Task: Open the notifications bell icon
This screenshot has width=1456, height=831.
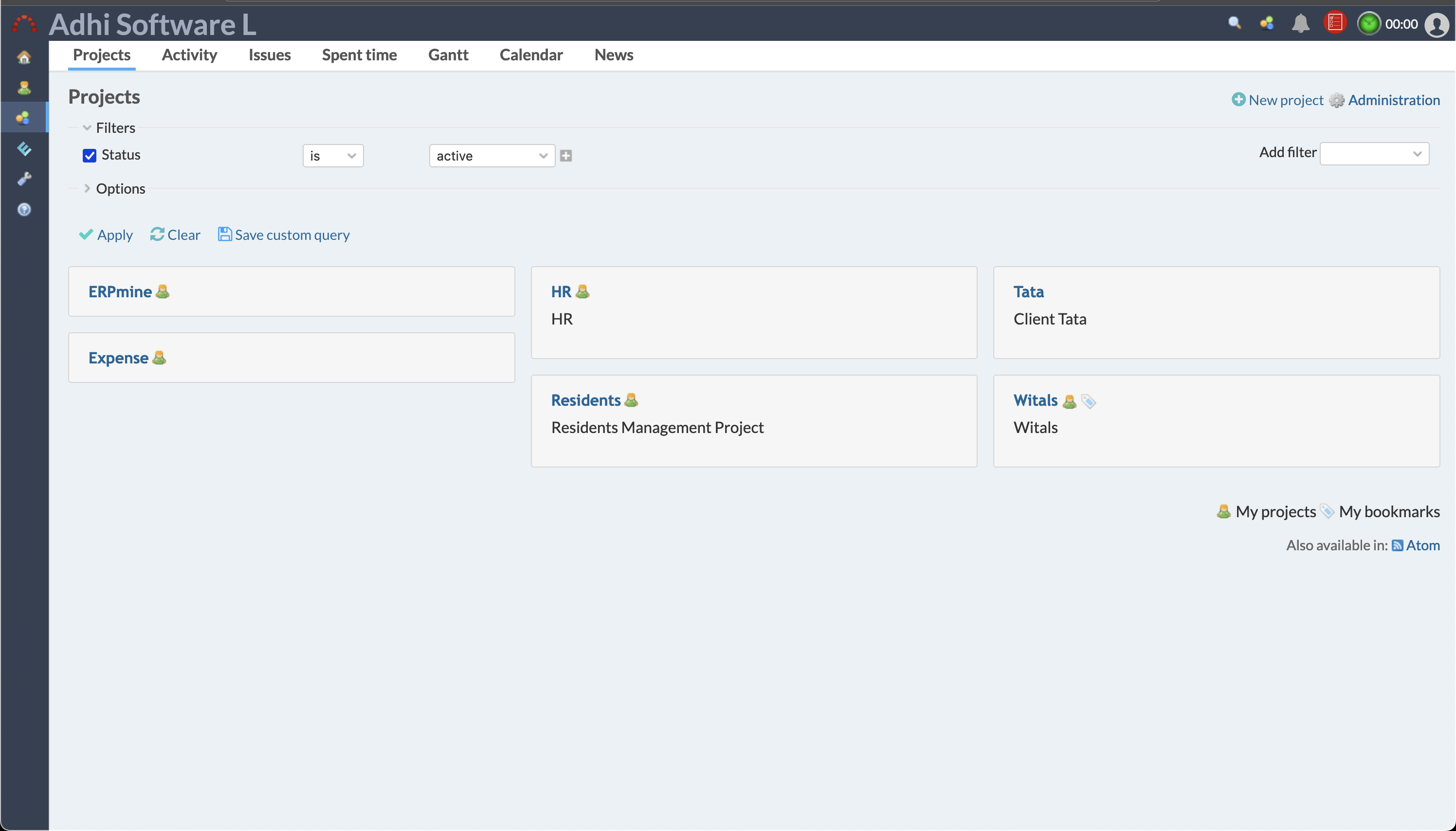Action: click(x=1301, y=23)
